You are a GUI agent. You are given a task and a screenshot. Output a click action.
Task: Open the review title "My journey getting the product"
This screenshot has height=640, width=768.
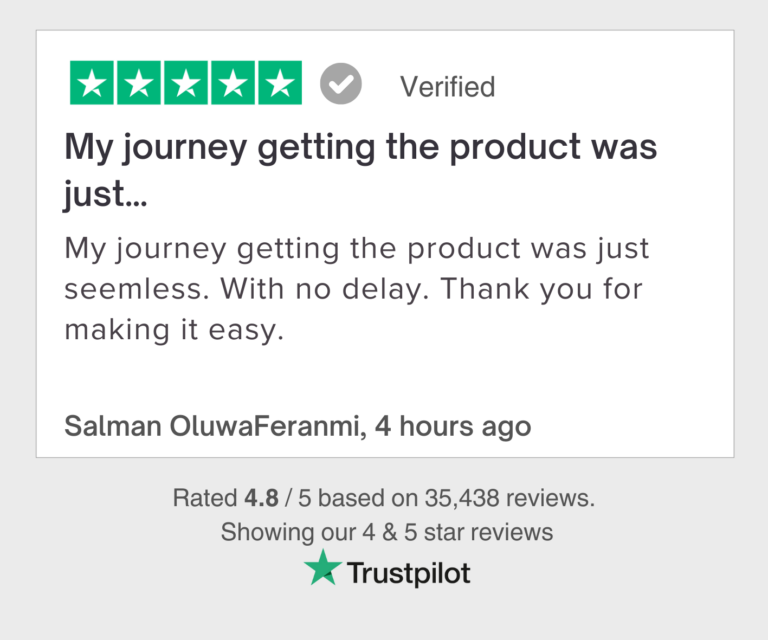pyautogui.click(x=361, y=148)
